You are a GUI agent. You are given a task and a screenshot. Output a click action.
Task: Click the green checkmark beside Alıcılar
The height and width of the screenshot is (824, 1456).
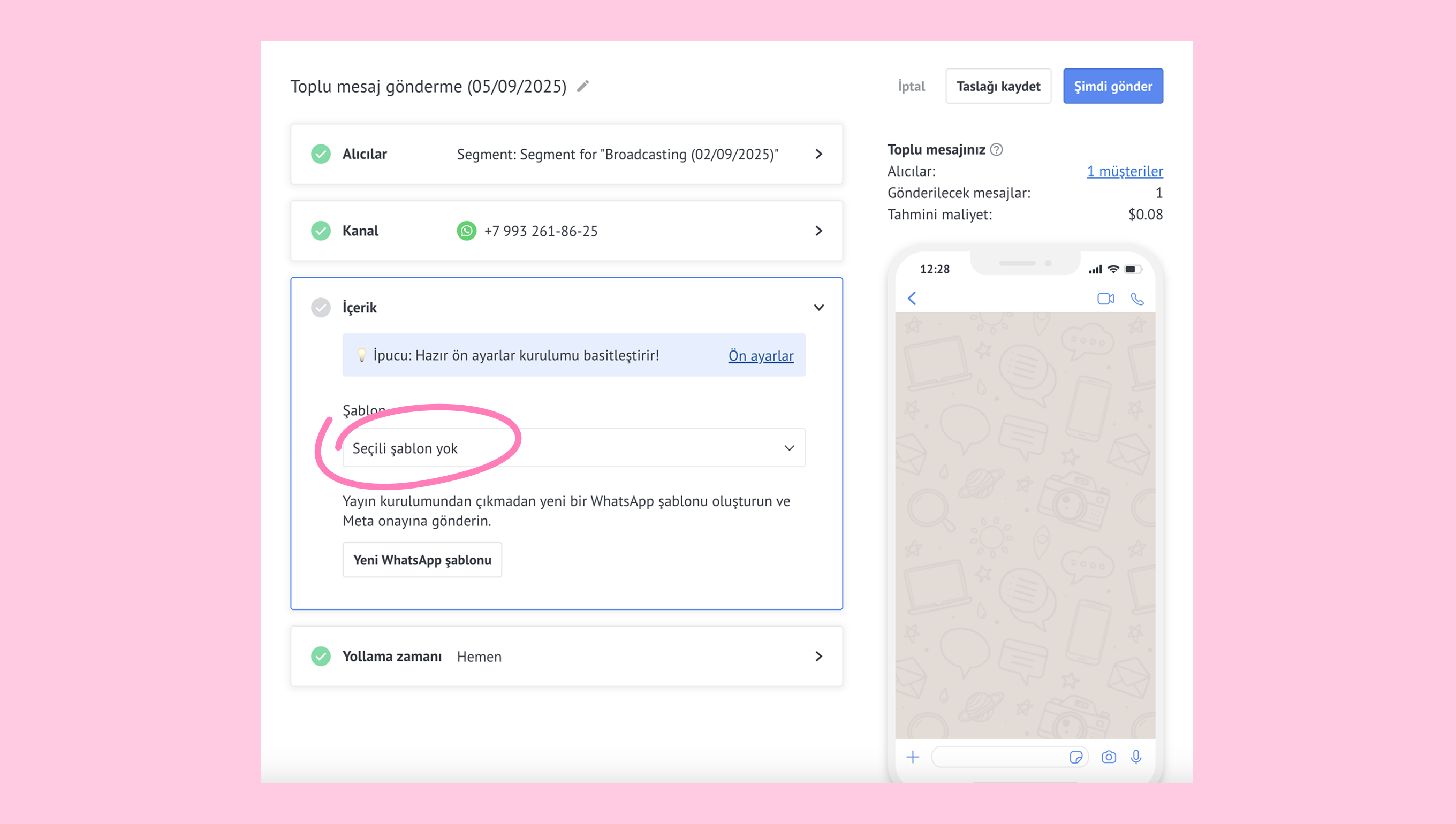tap(321, 154)
